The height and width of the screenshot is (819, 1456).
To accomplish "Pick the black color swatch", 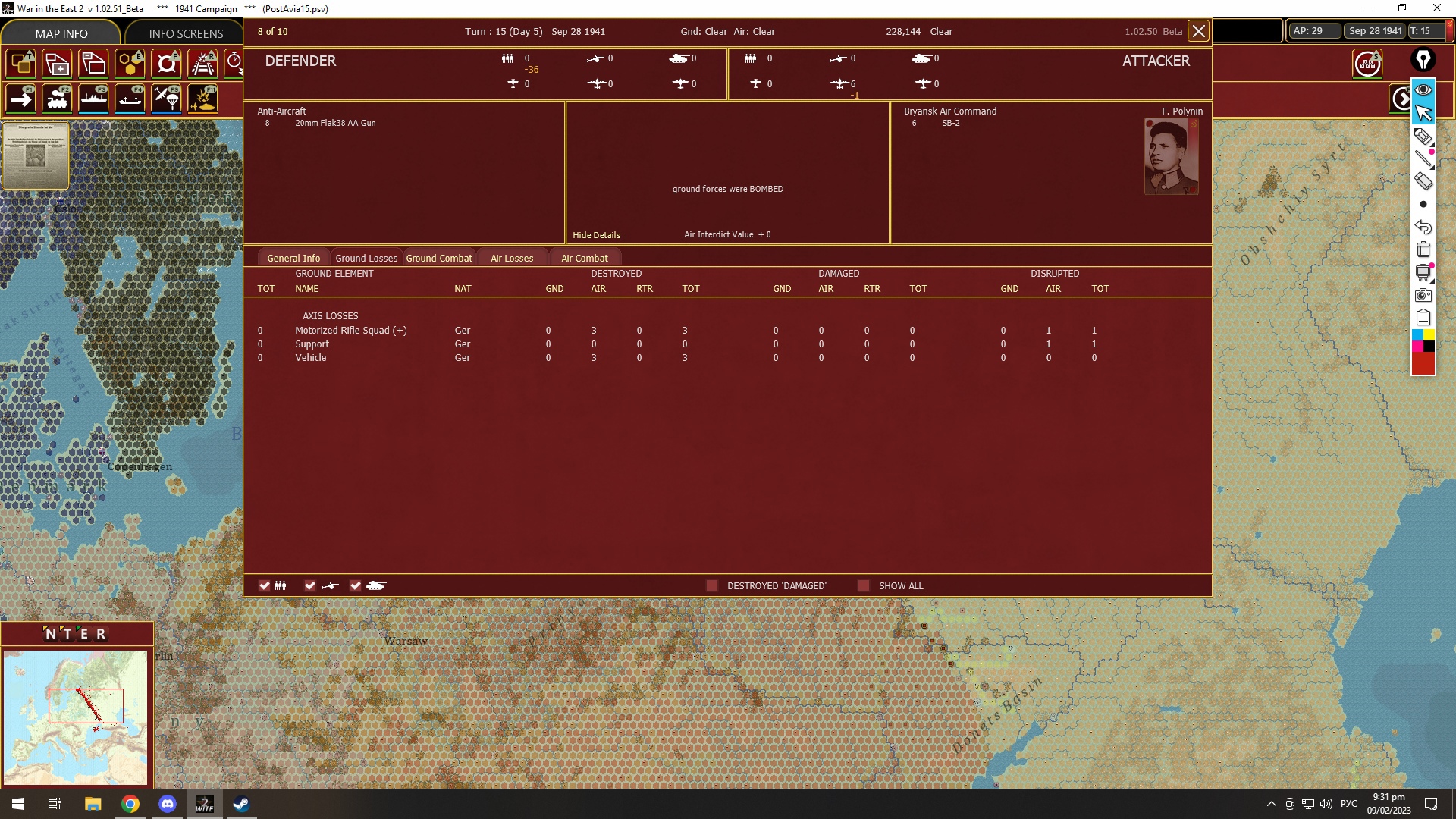I will coord(1429,347).
